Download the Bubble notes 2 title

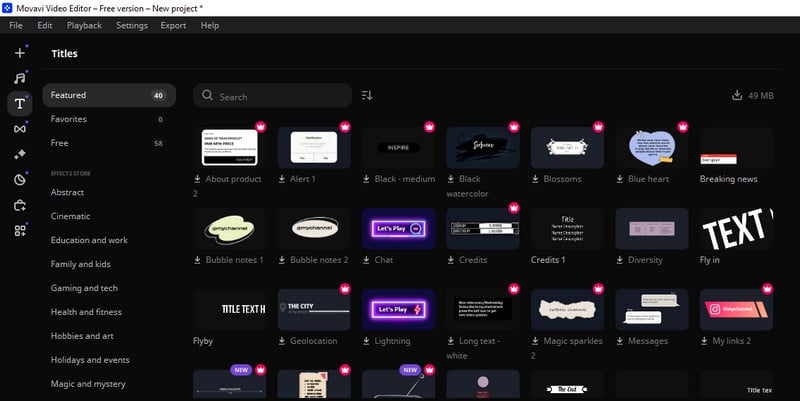pos(282,260)
